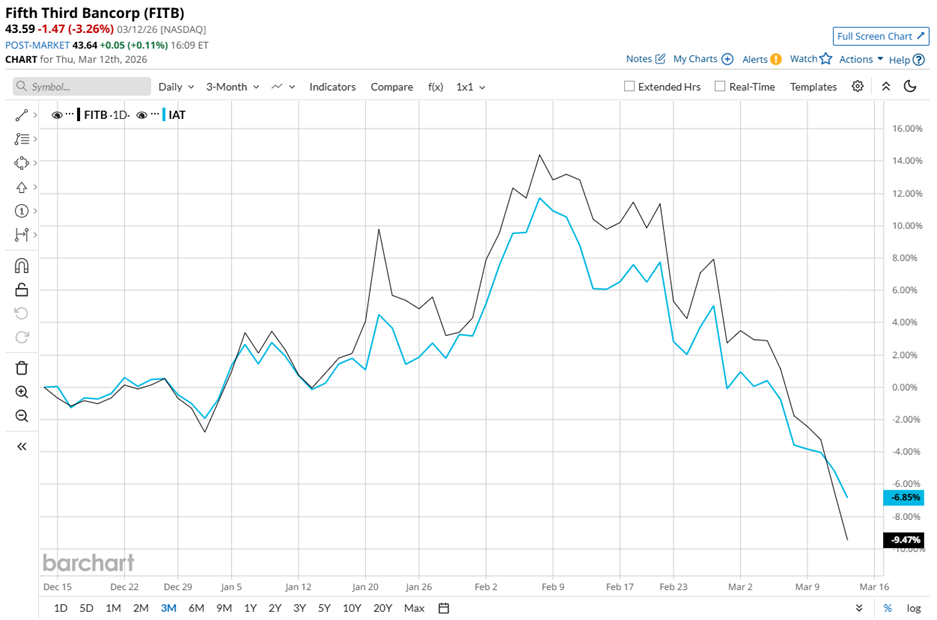Click the Full Screen Chart button
Viewport: 937px width, 620px height.
click(880, 36)
